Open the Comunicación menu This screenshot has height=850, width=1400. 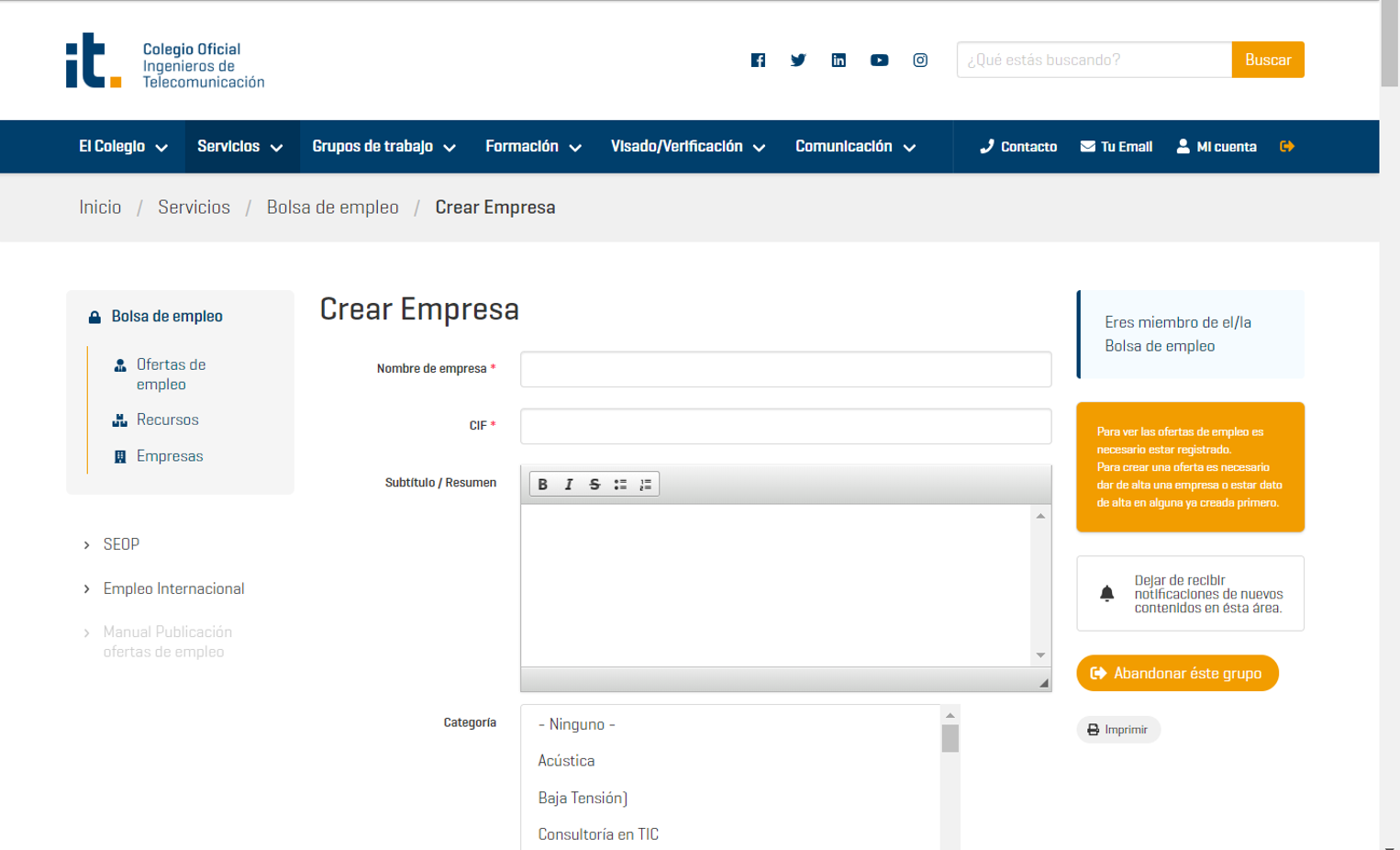pos(855,147)
